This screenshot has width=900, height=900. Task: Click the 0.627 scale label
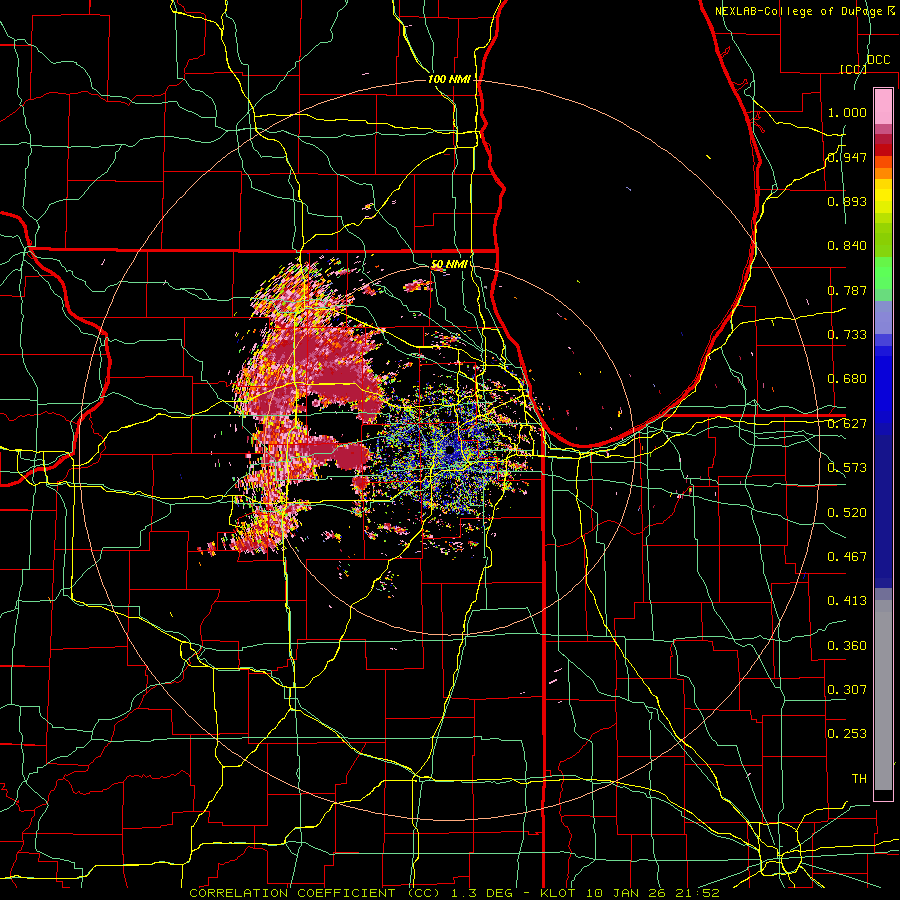coord(847,424)
